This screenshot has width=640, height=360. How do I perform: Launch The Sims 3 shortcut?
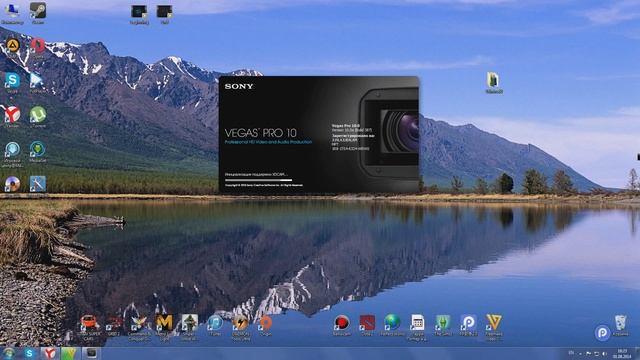point(443,325)
